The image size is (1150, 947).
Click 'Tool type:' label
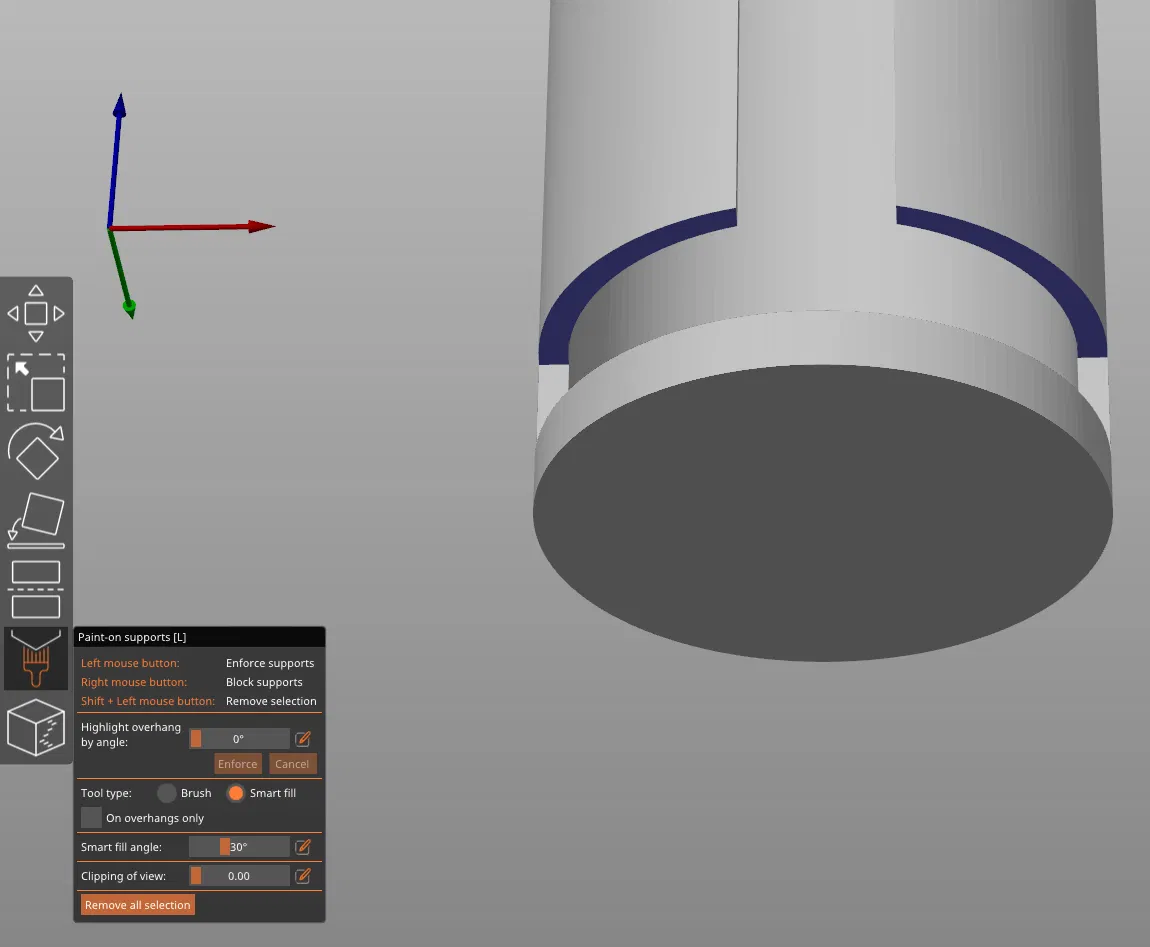point(106,793)
